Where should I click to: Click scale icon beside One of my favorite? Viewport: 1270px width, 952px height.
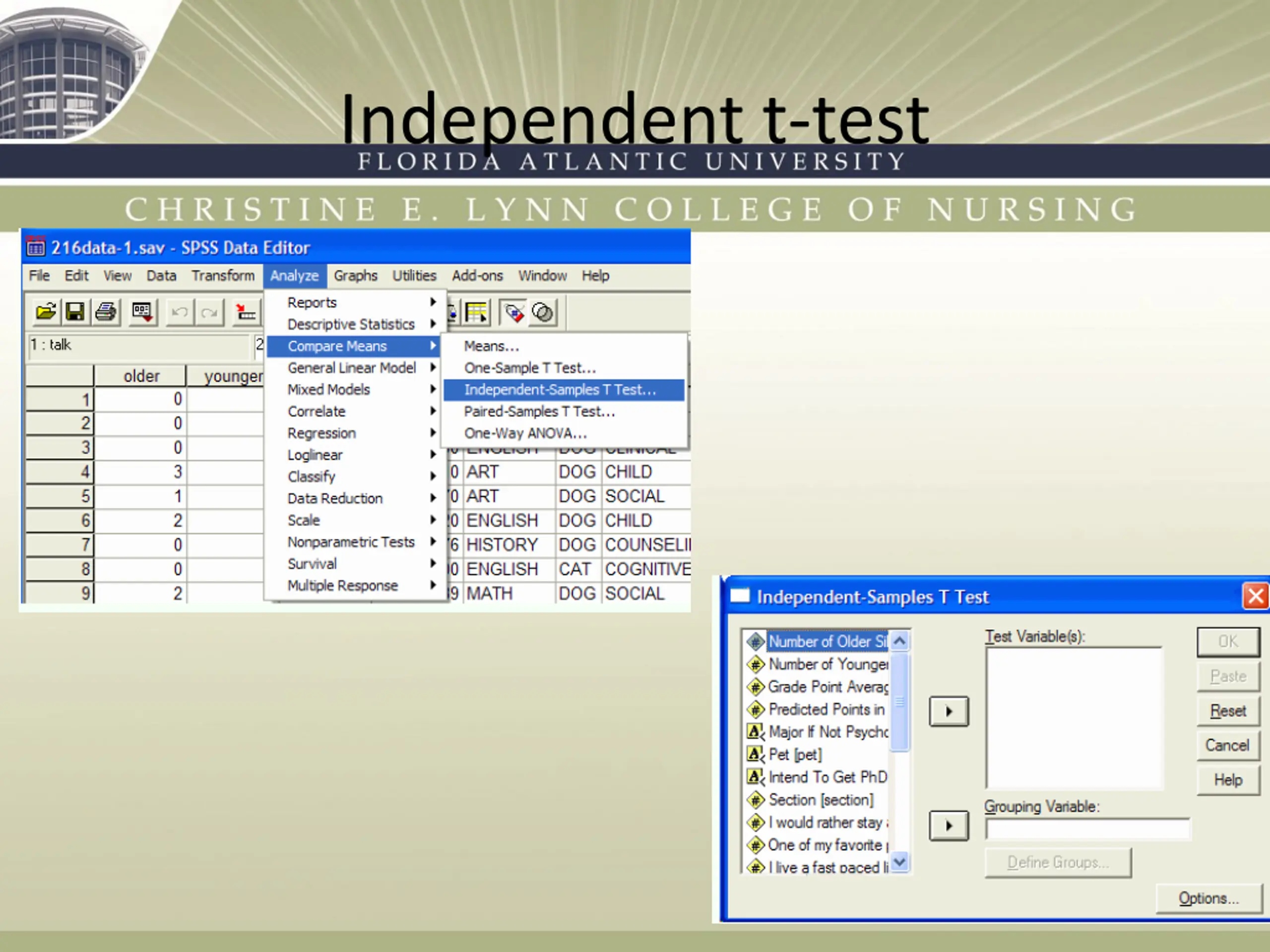tap(756, 845)
